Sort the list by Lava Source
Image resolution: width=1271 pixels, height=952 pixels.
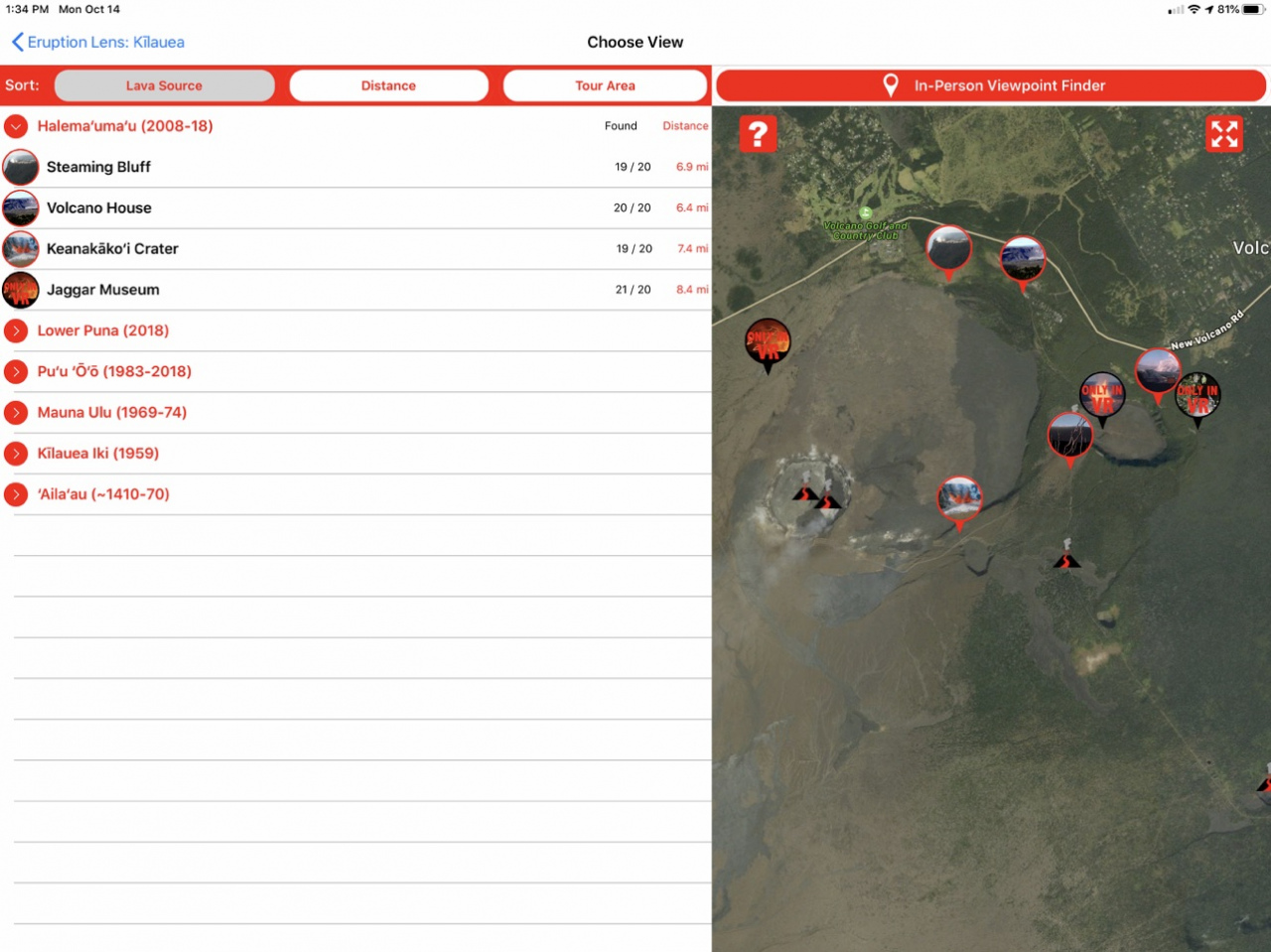[x=164, y=85]
